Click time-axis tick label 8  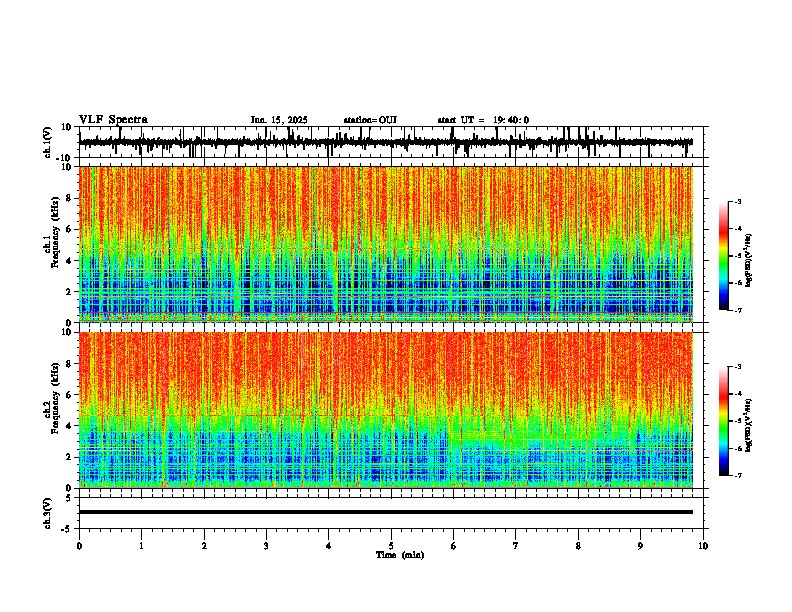(x=578, y=546)
